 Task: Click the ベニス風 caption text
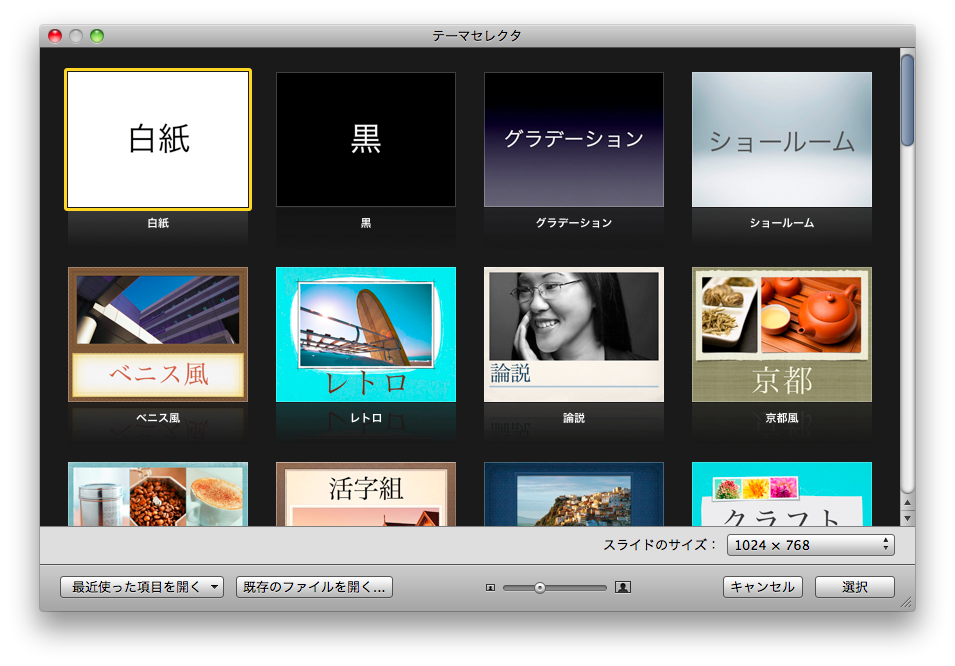tap(158, 418)
